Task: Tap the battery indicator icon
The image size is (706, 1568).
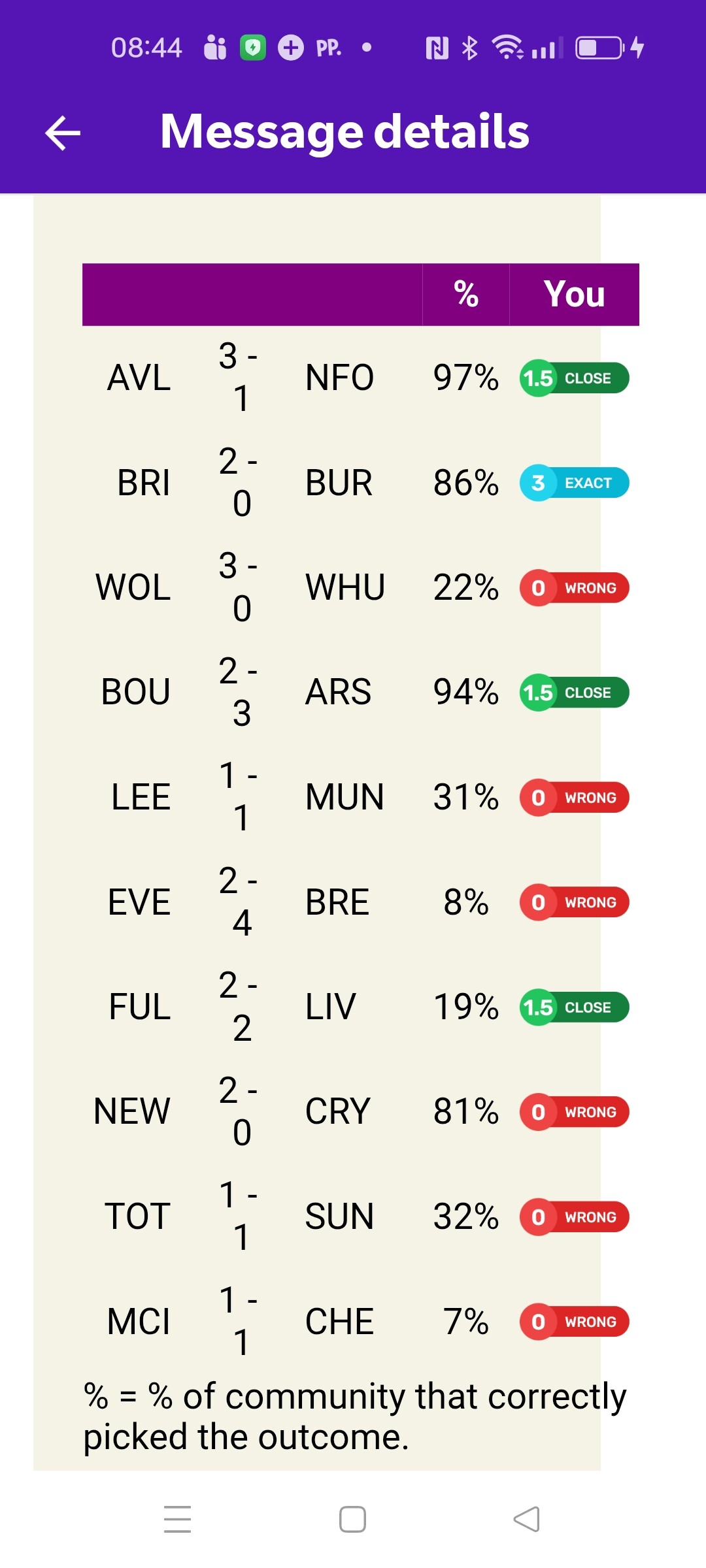Action: tap(599, 48)
